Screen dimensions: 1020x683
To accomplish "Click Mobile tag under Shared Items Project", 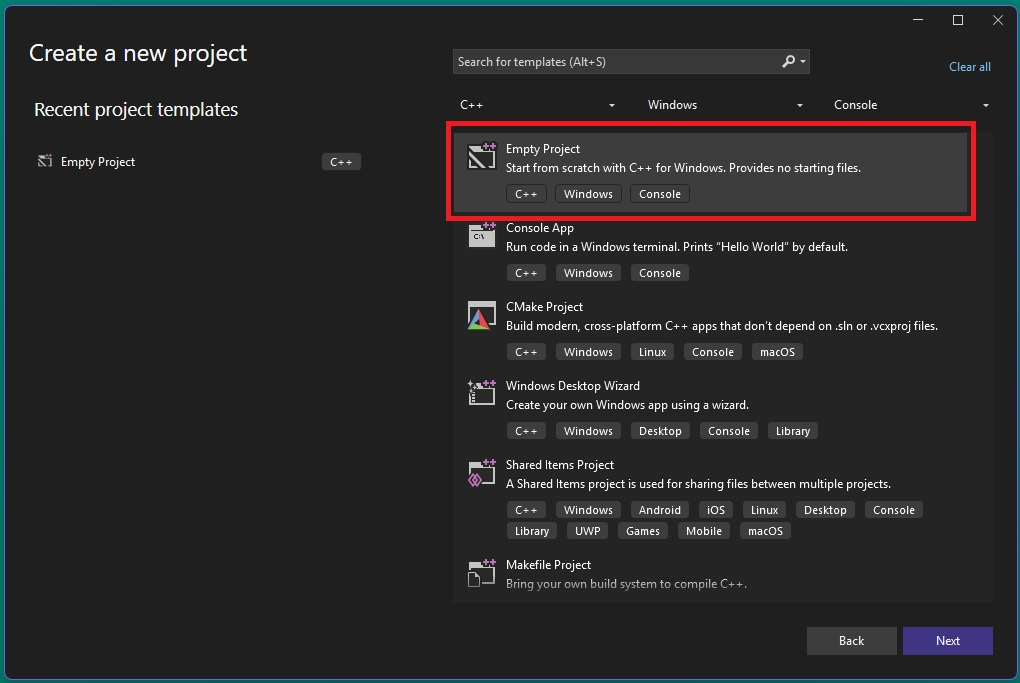I will (x=703, y=531).
